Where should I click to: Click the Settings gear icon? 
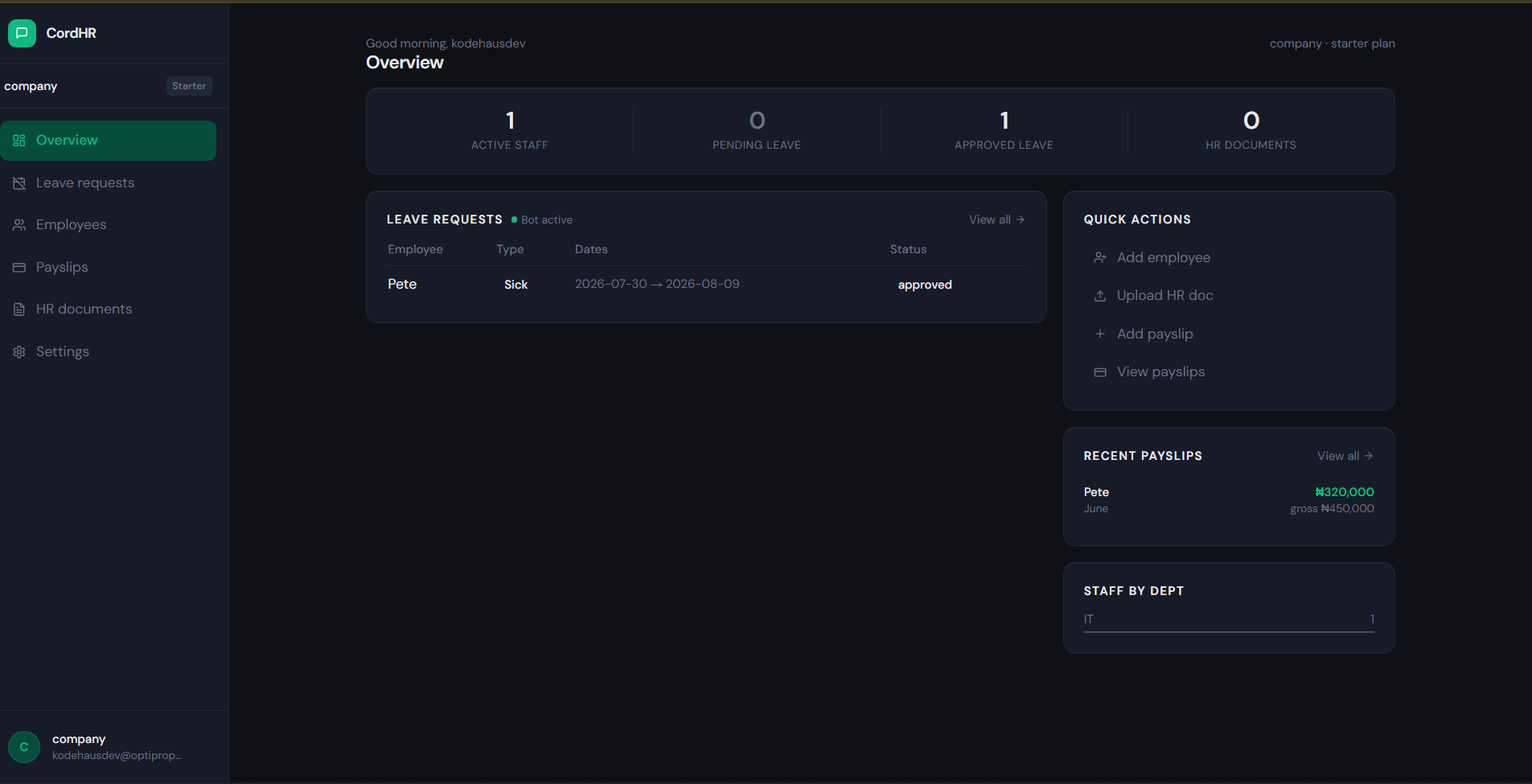pyautogui.click(x=19, y=352)
